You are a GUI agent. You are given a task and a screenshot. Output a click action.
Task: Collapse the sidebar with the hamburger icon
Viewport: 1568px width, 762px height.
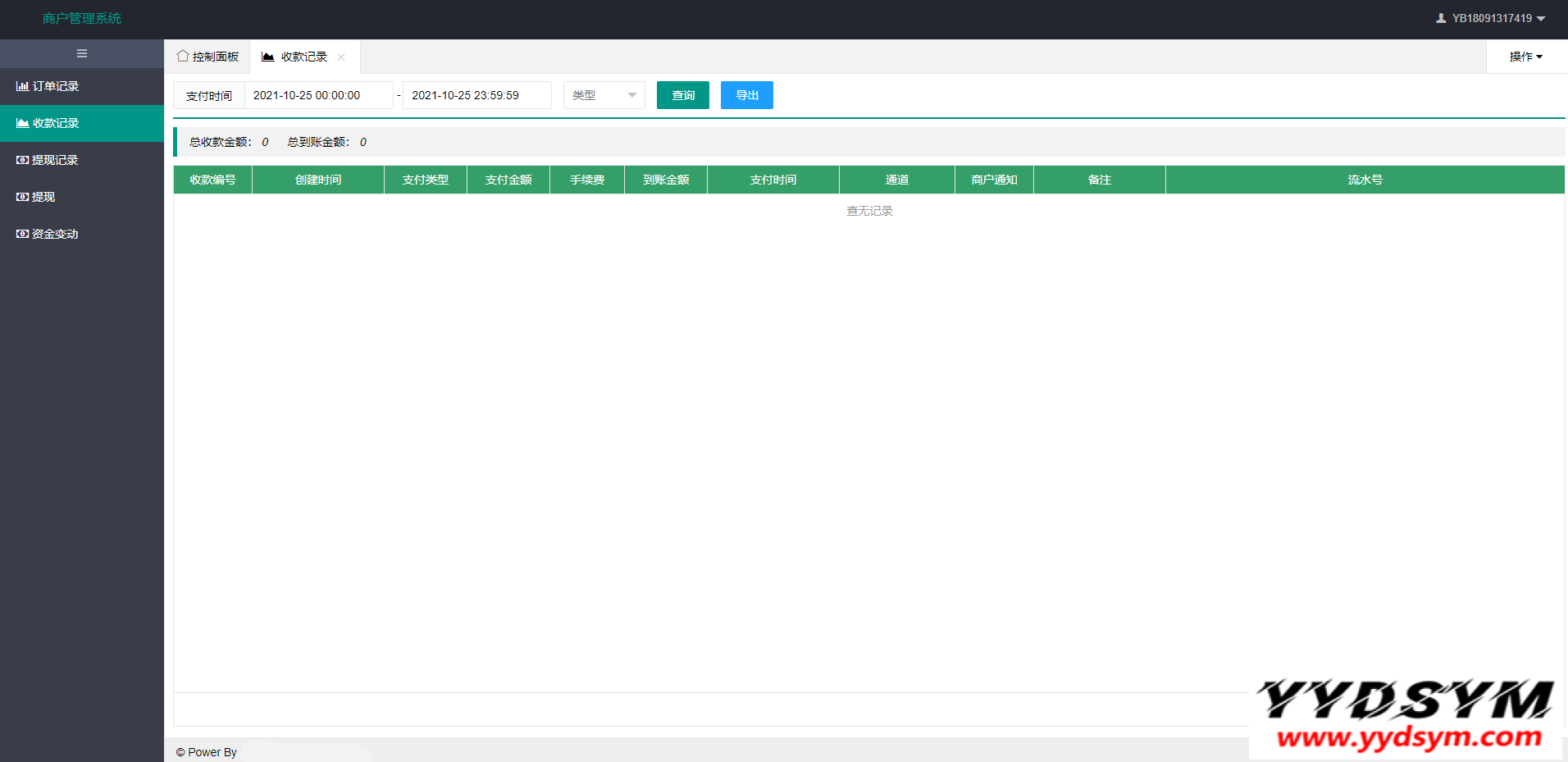82,53
